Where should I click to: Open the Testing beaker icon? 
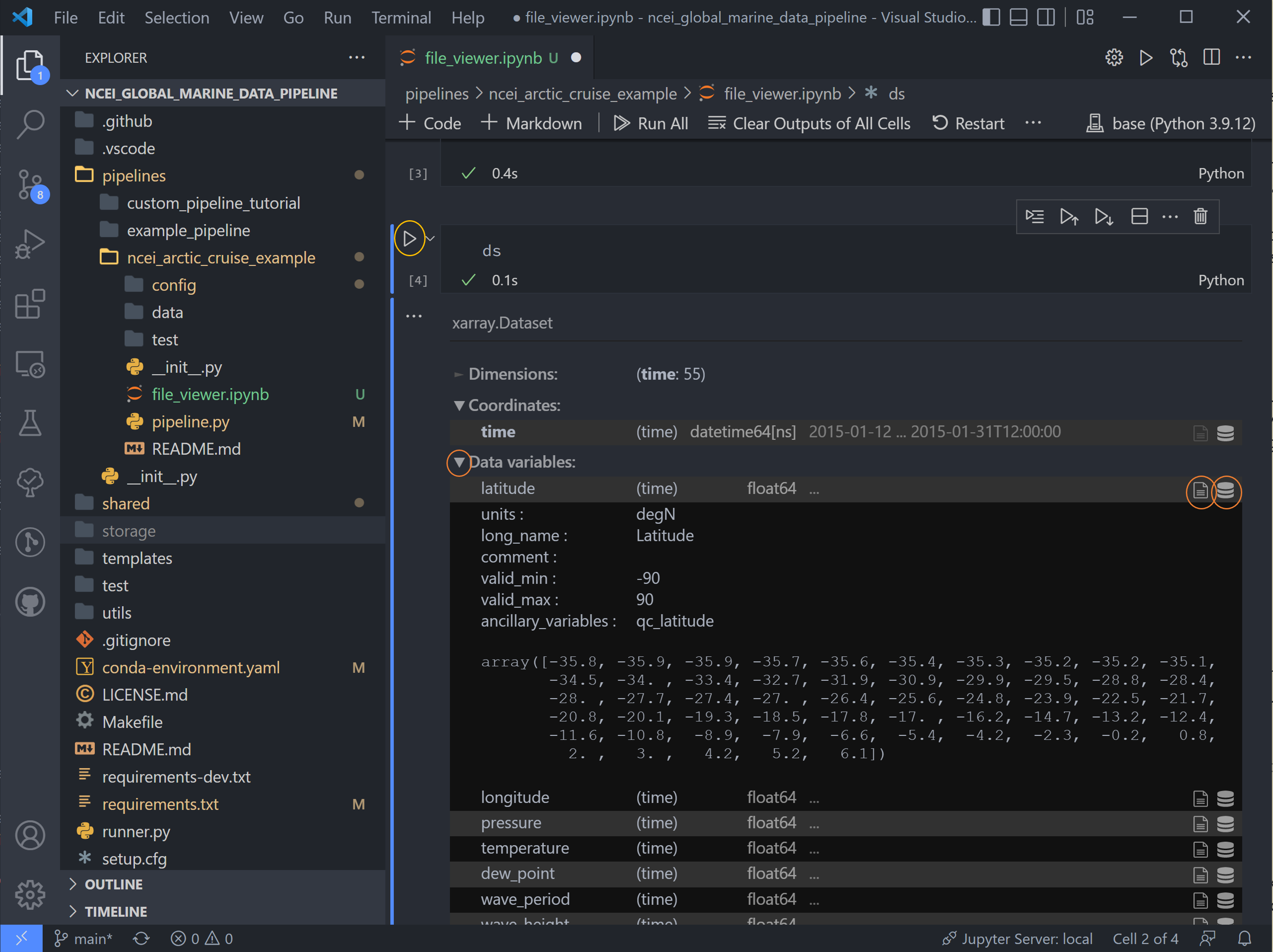30,424
